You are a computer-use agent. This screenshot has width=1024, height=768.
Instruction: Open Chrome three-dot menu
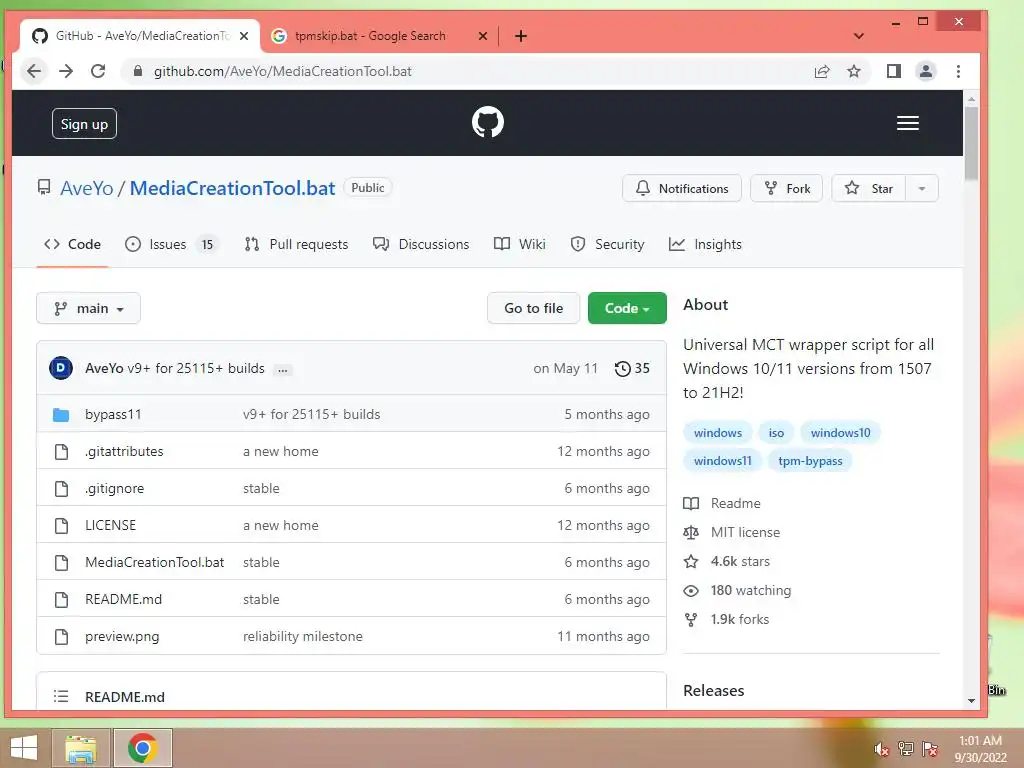pyautogui.click(x=958, y=71)
